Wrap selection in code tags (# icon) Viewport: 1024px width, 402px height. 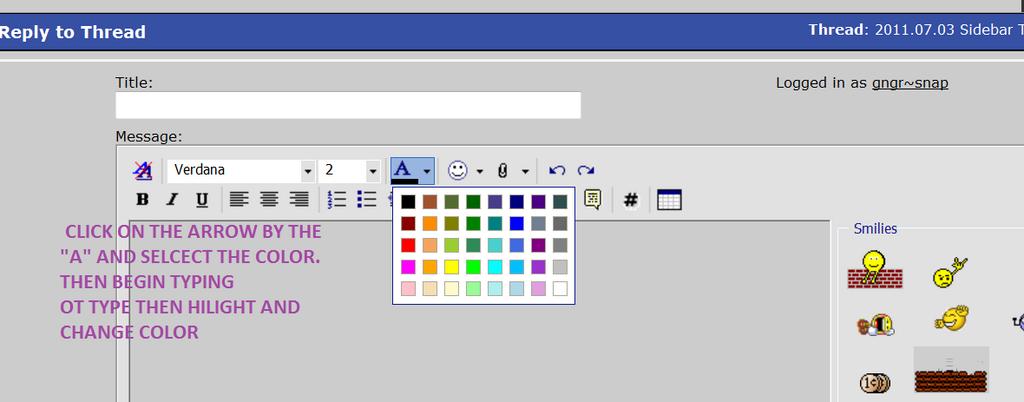click(630, 199)
